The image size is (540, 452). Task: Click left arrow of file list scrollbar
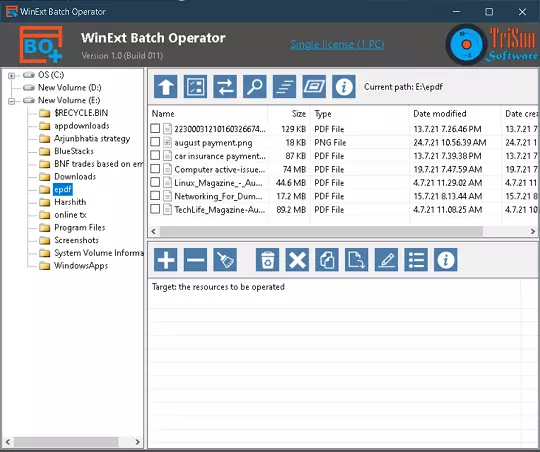[x=154, y=232]
